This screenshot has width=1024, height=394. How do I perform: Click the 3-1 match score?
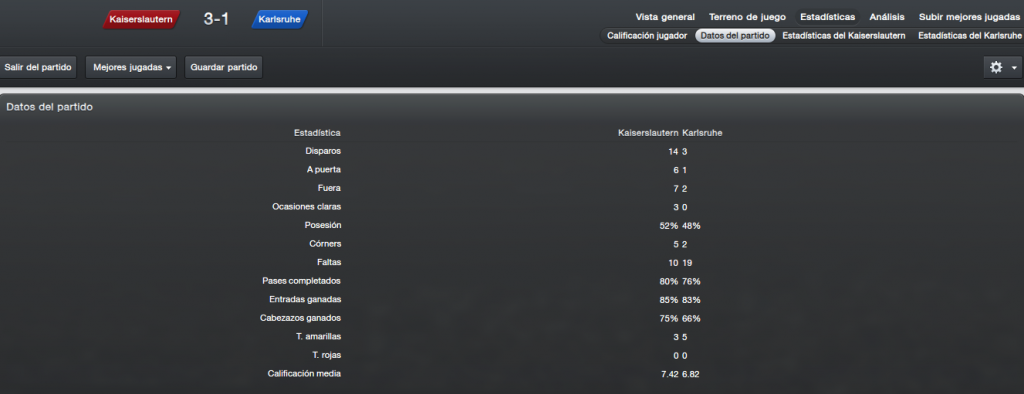click(x=216, y=20)
